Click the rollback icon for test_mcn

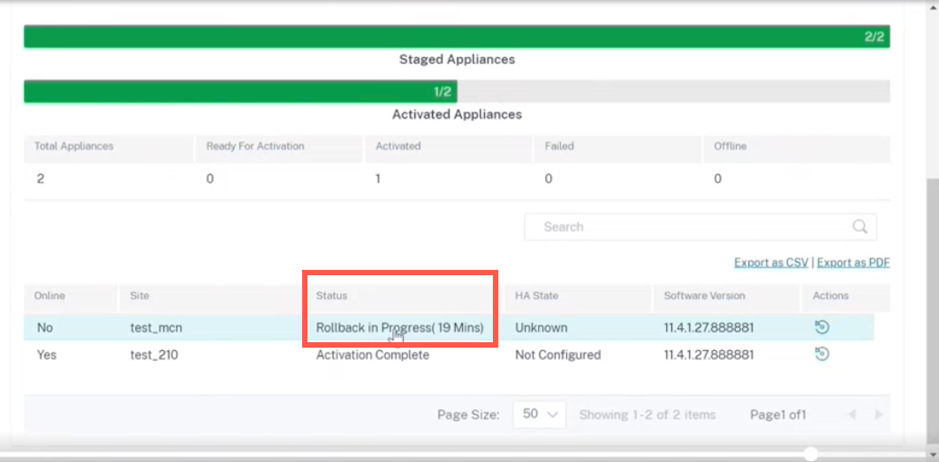[822, 327]
